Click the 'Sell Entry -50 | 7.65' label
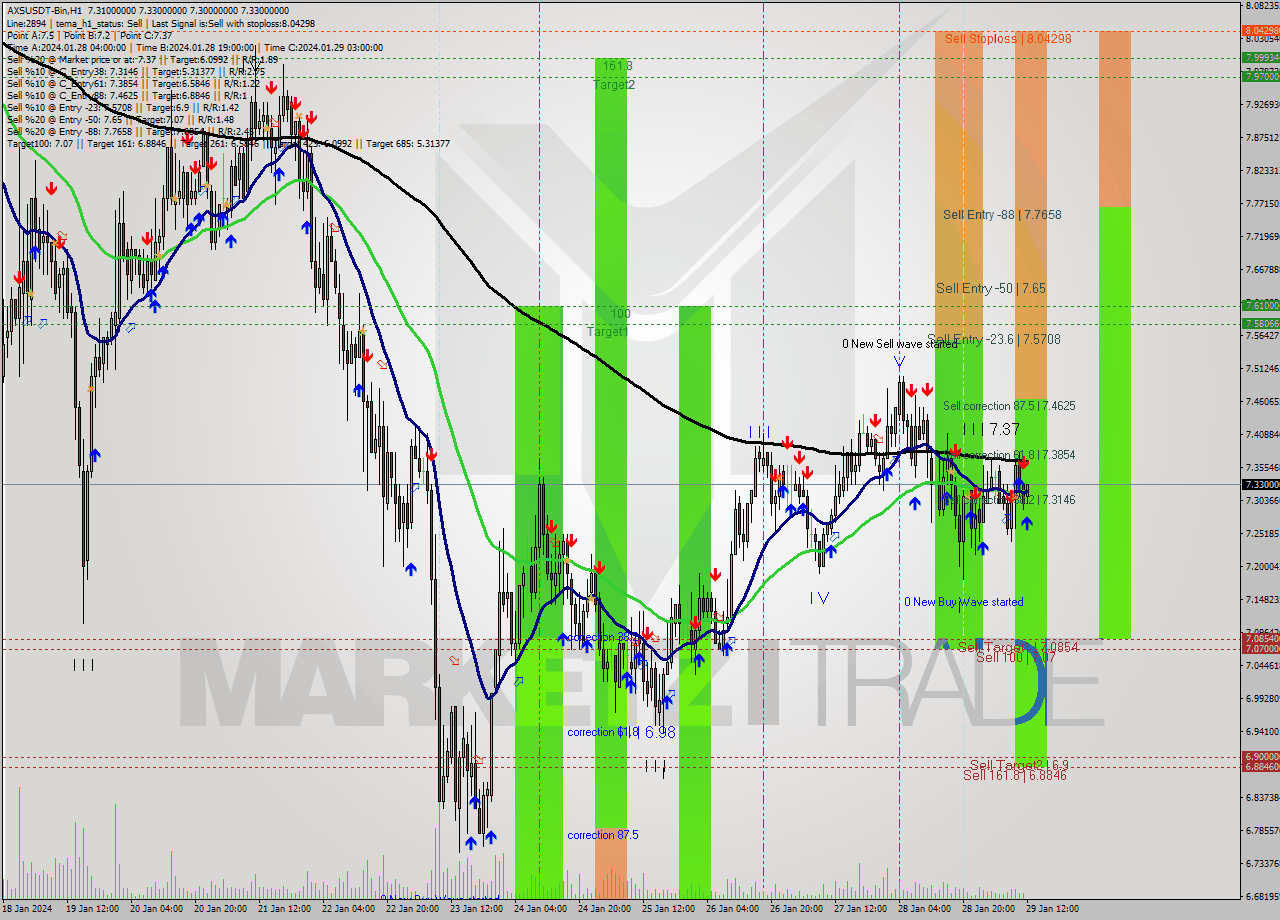The width and height of the screenshot is (1280, 920). click(991, 288)
